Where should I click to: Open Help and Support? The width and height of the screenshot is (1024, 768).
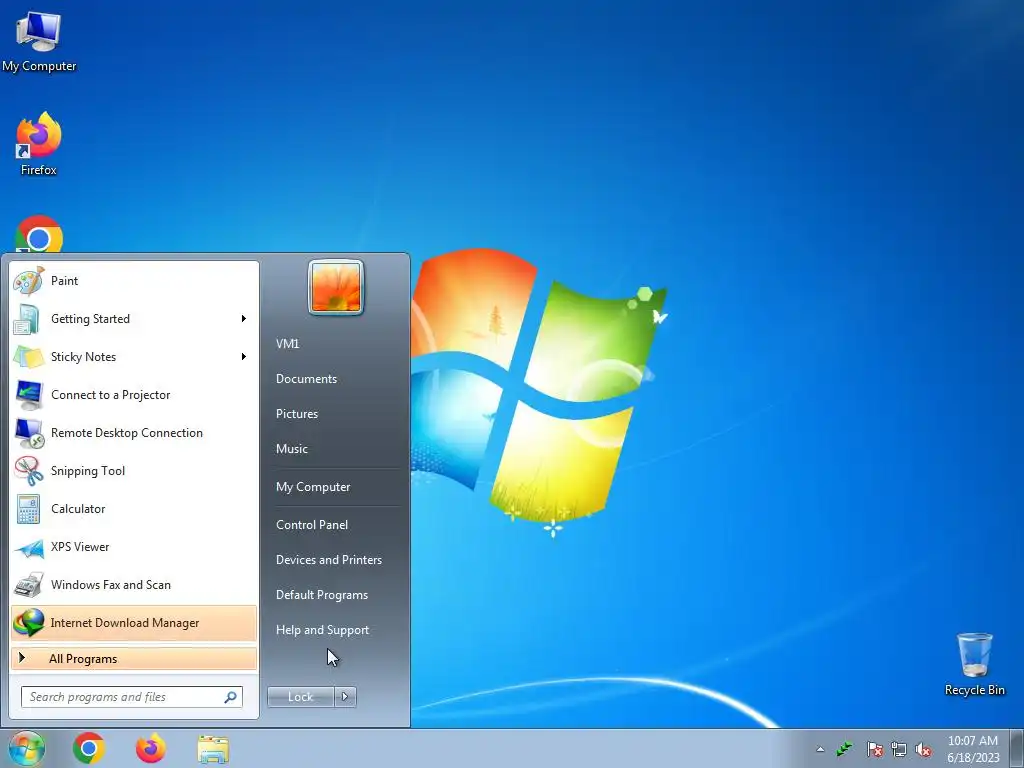pyautogui.click(x=322, y=630)
